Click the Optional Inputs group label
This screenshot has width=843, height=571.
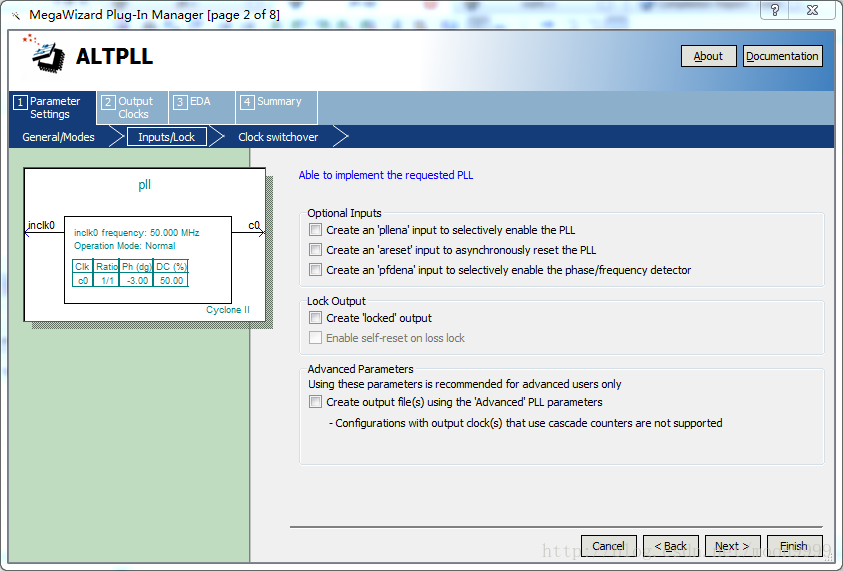pyautogui.click(x=344, y=213)
